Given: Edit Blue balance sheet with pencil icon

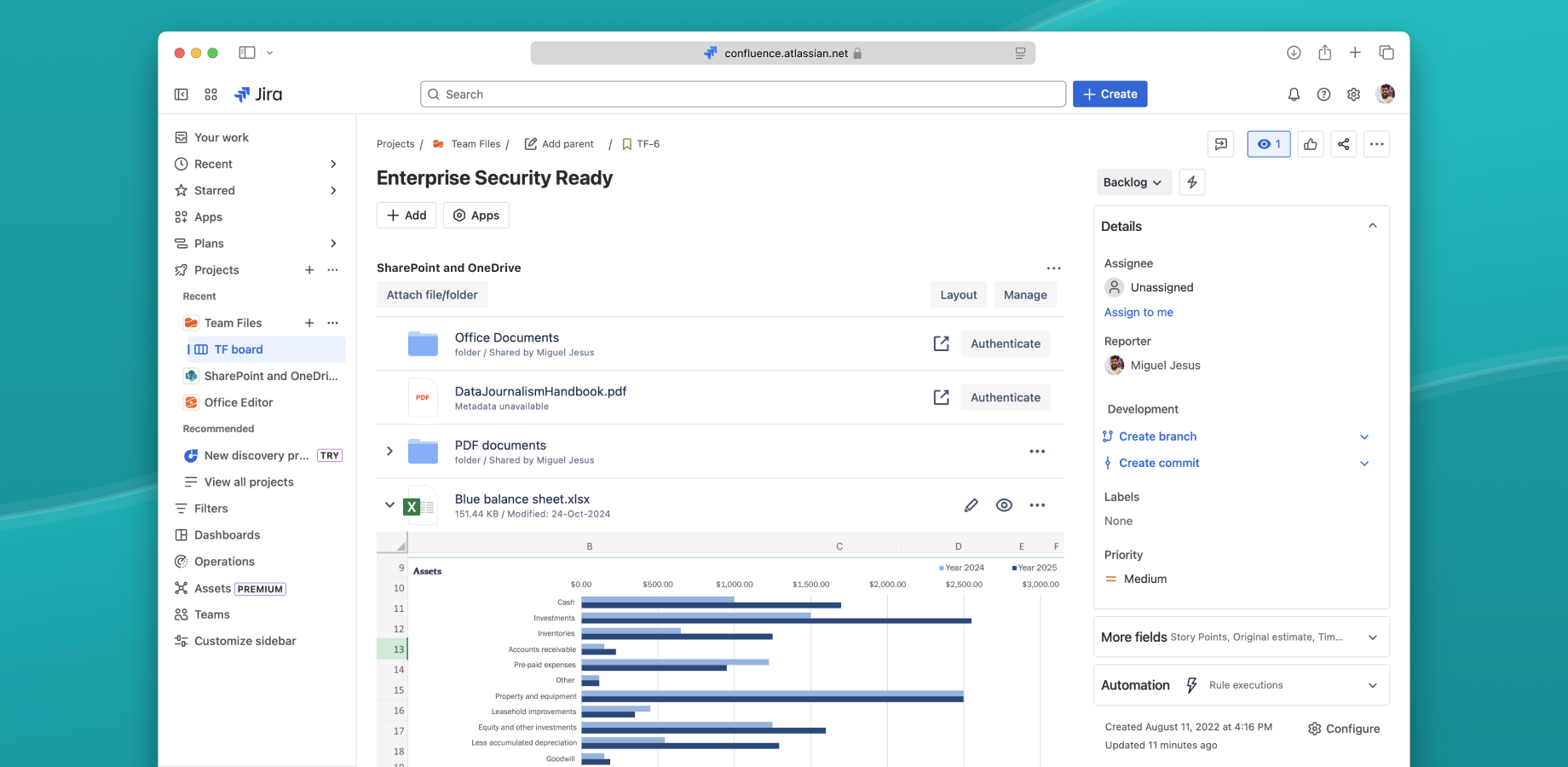Looking at the screenshot, I should 971,505.
